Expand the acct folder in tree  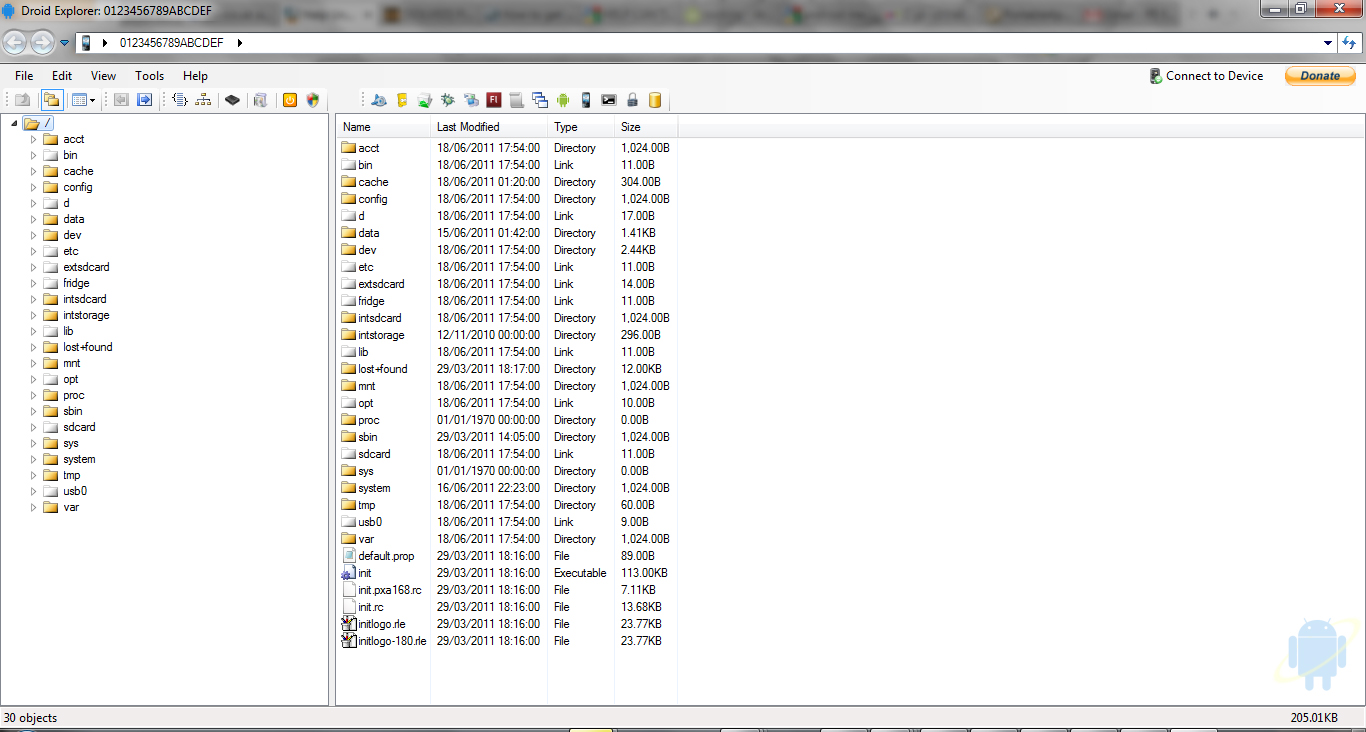33,139
